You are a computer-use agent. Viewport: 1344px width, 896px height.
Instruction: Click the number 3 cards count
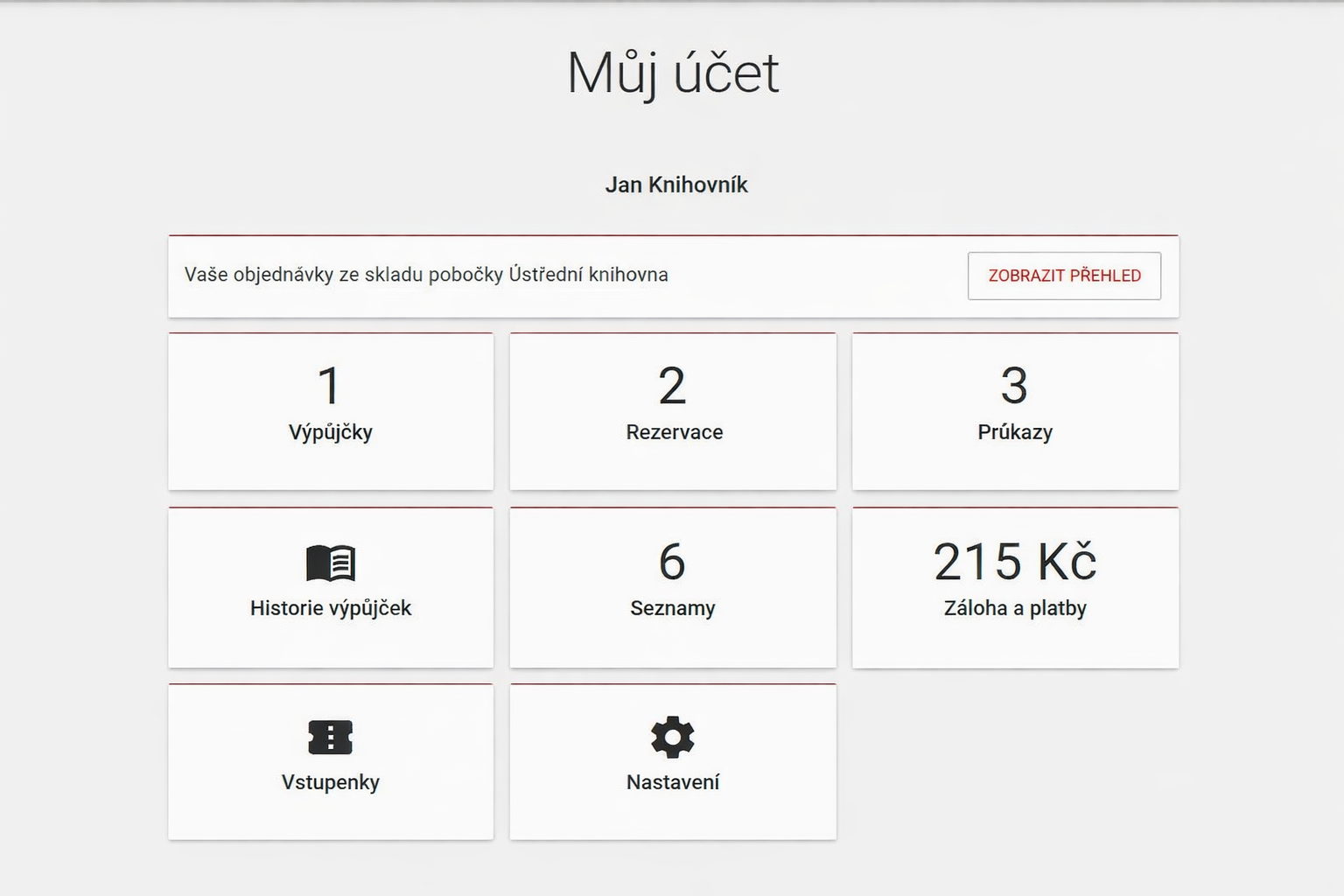pos(1014,386)
